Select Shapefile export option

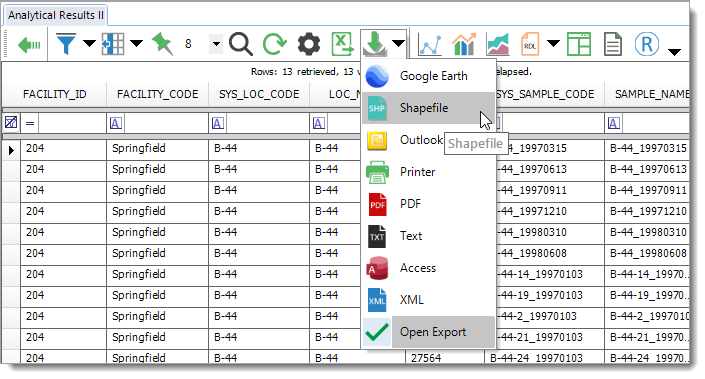(x=428, y=108)
